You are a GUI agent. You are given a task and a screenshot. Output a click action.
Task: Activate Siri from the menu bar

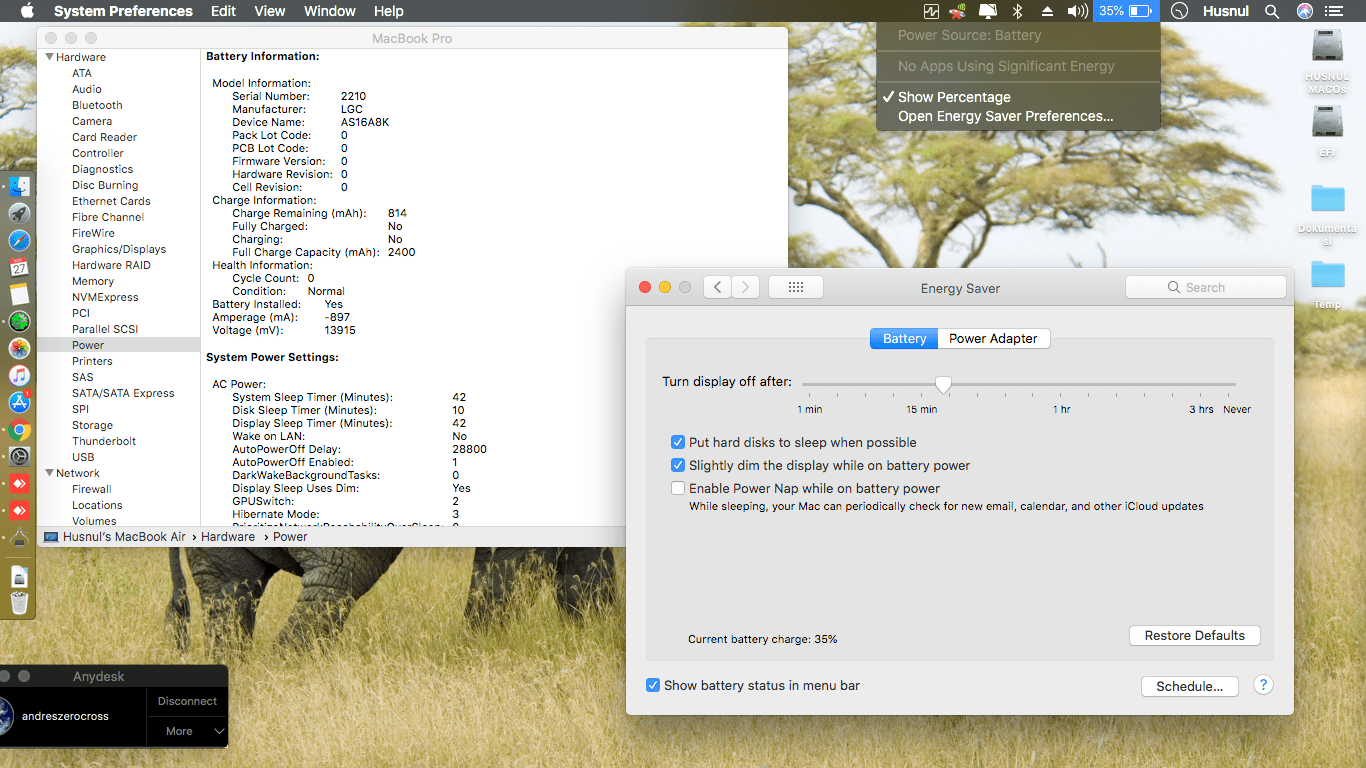(x=1304, y=11)
